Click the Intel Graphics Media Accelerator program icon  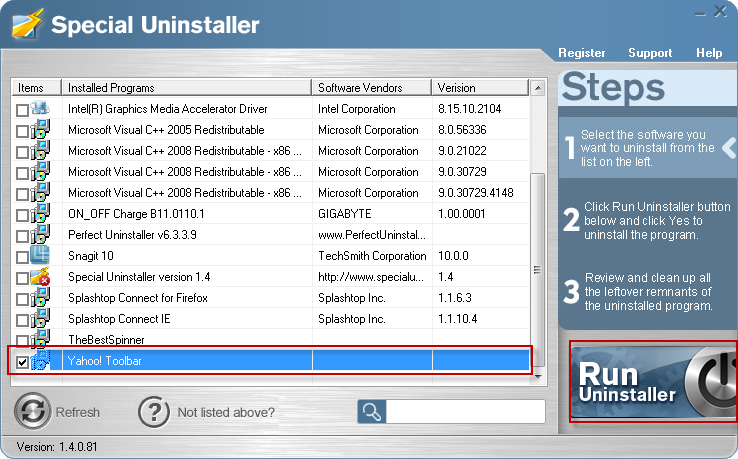coord(40,108)
